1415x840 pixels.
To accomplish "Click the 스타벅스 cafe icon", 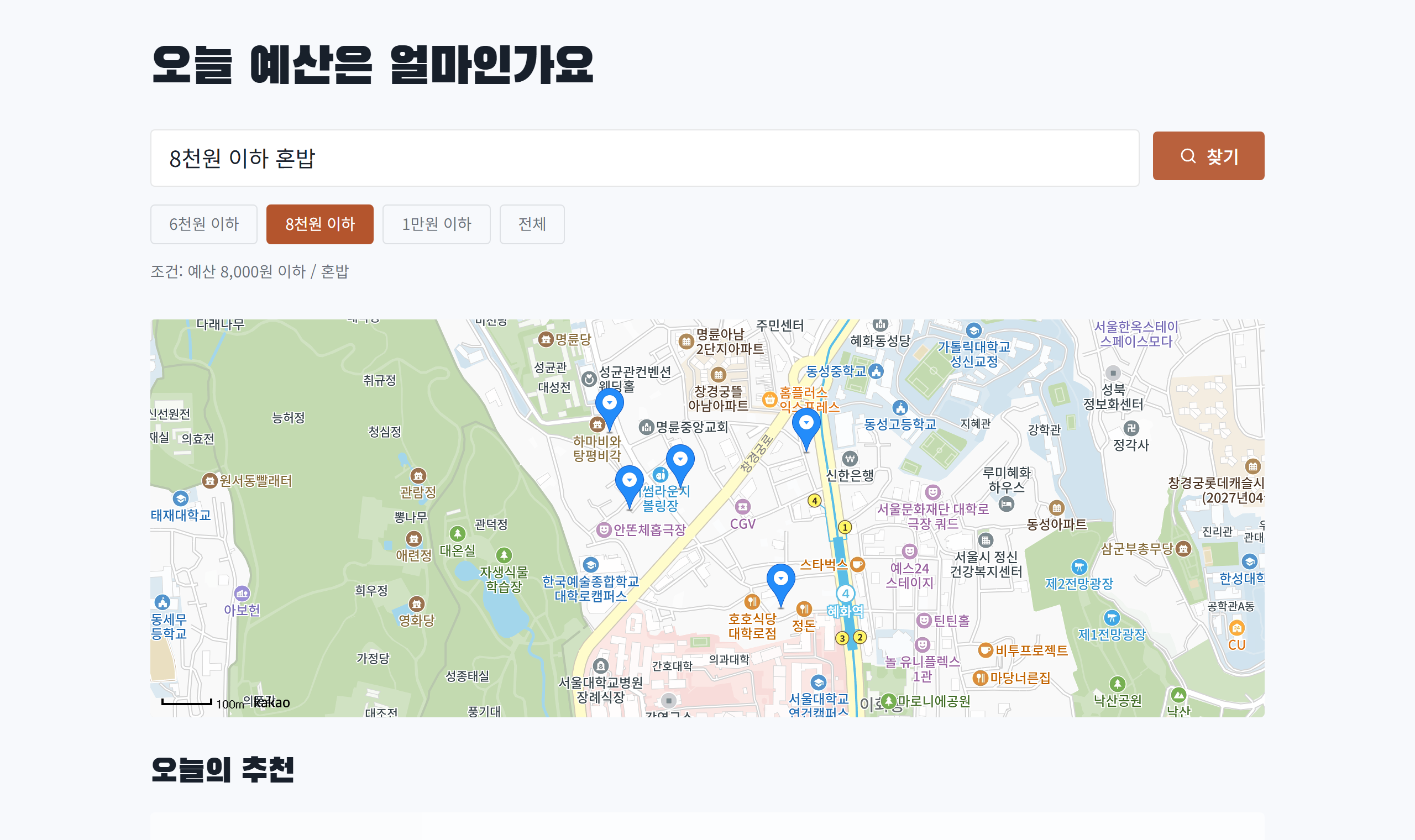I will click(857, 564).
